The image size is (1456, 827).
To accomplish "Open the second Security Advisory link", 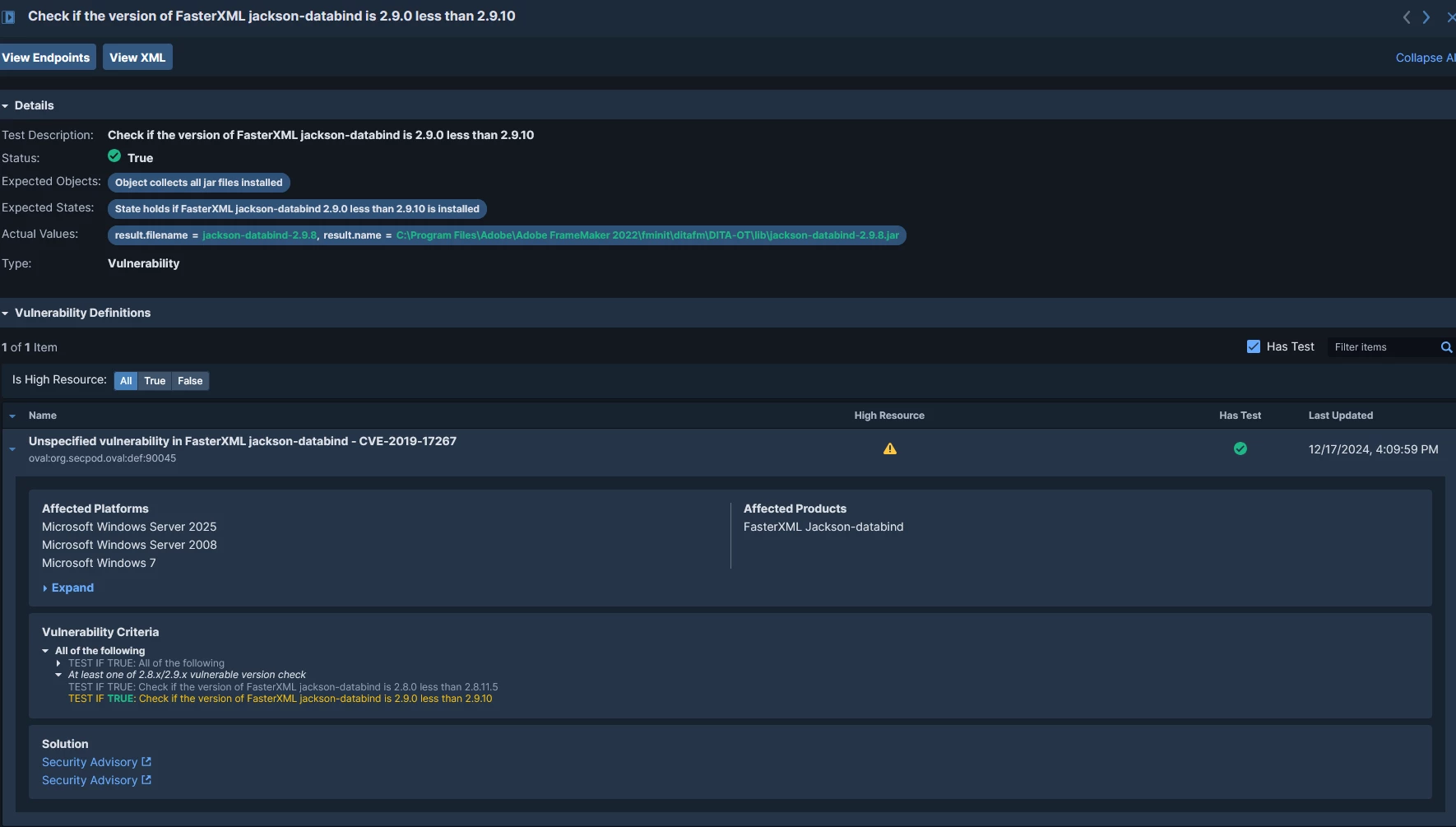I will pyautogui.click(x=90, y=780).
